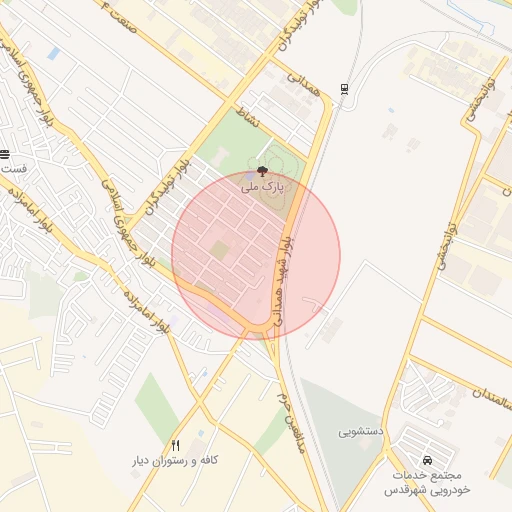
Task: Click the train station icon near همدانی
Action: click(344, 89)
